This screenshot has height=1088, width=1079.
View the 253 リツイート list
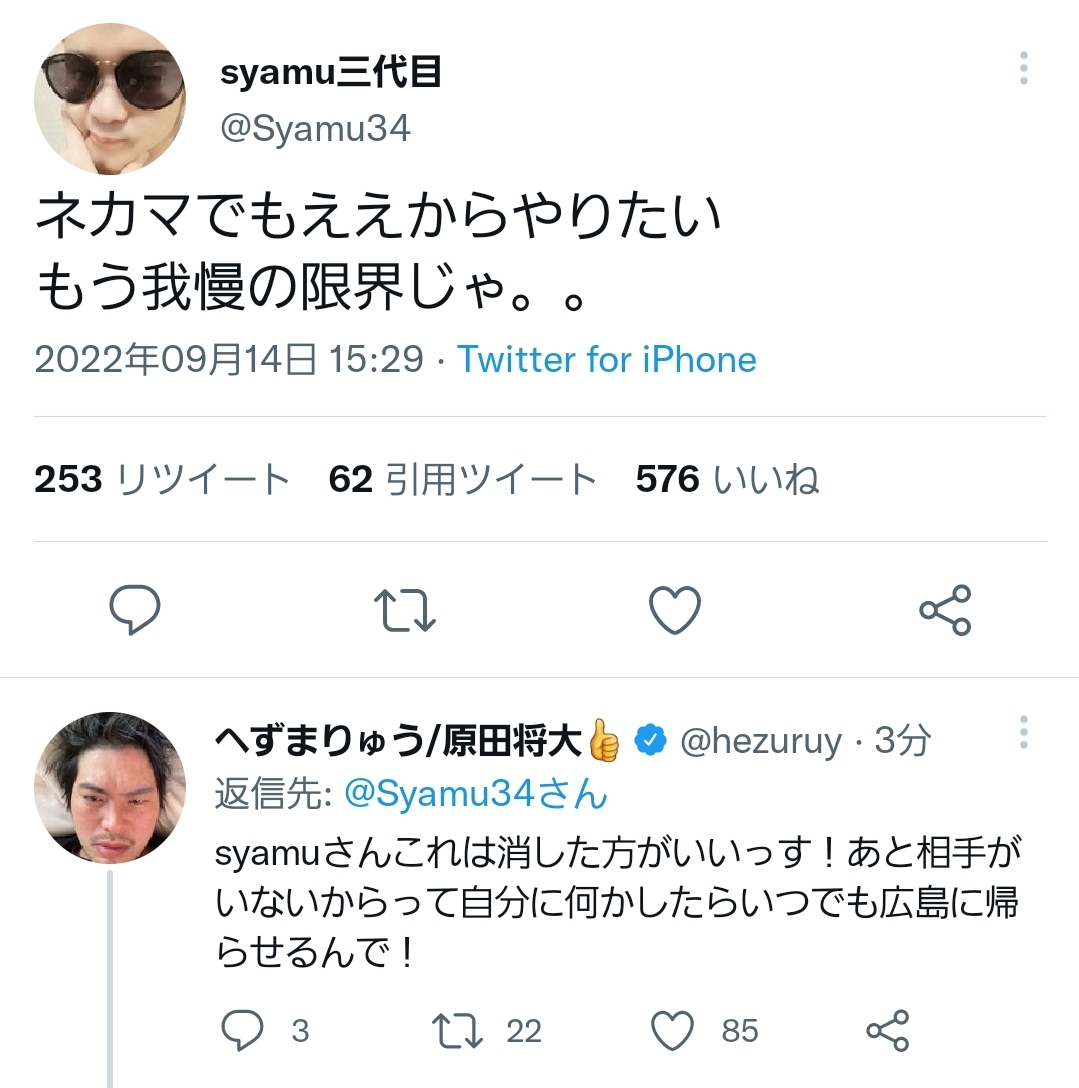point(162,481)
